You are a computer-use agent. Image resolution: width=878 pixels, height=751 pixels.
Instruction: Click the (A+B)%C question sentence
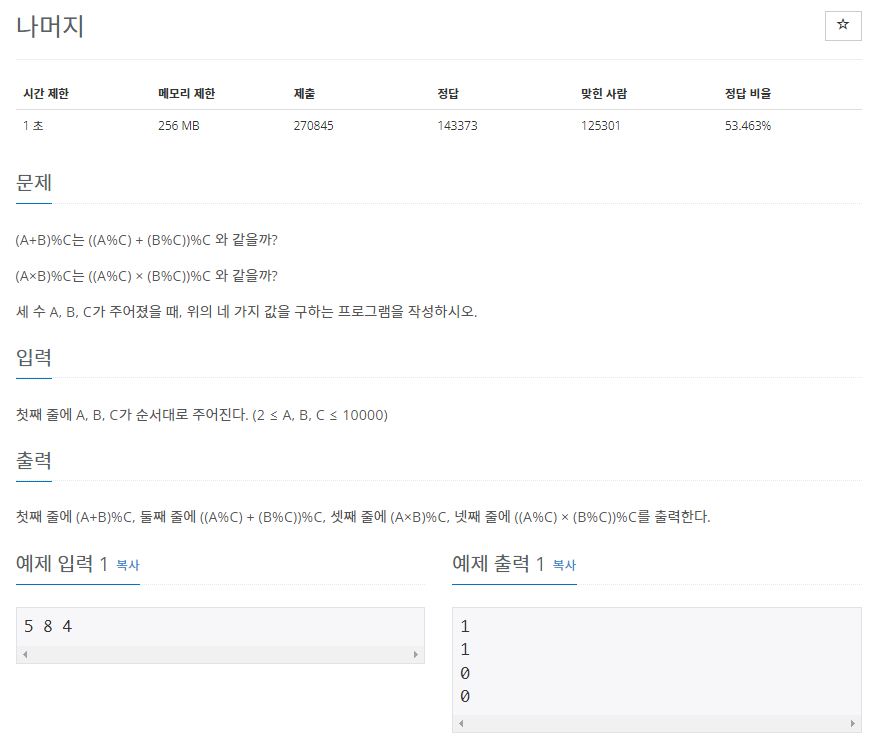tap(147, 240)
